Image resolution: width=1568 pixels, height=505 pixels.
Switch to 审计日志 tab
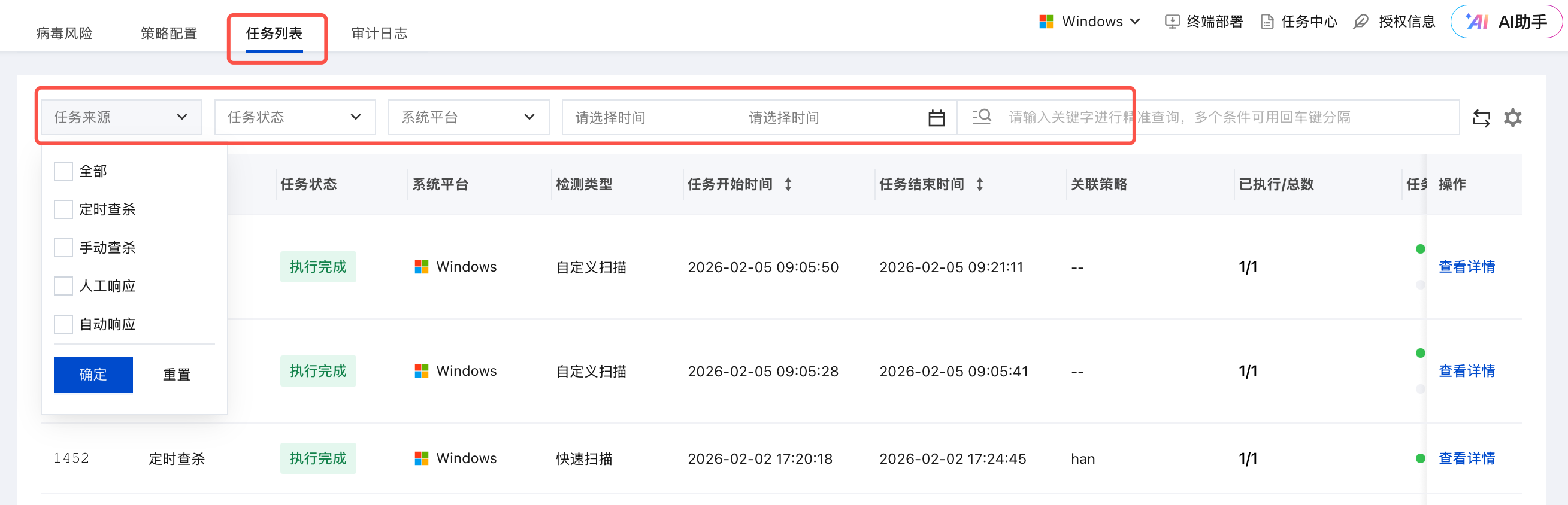tap(380, 34)
